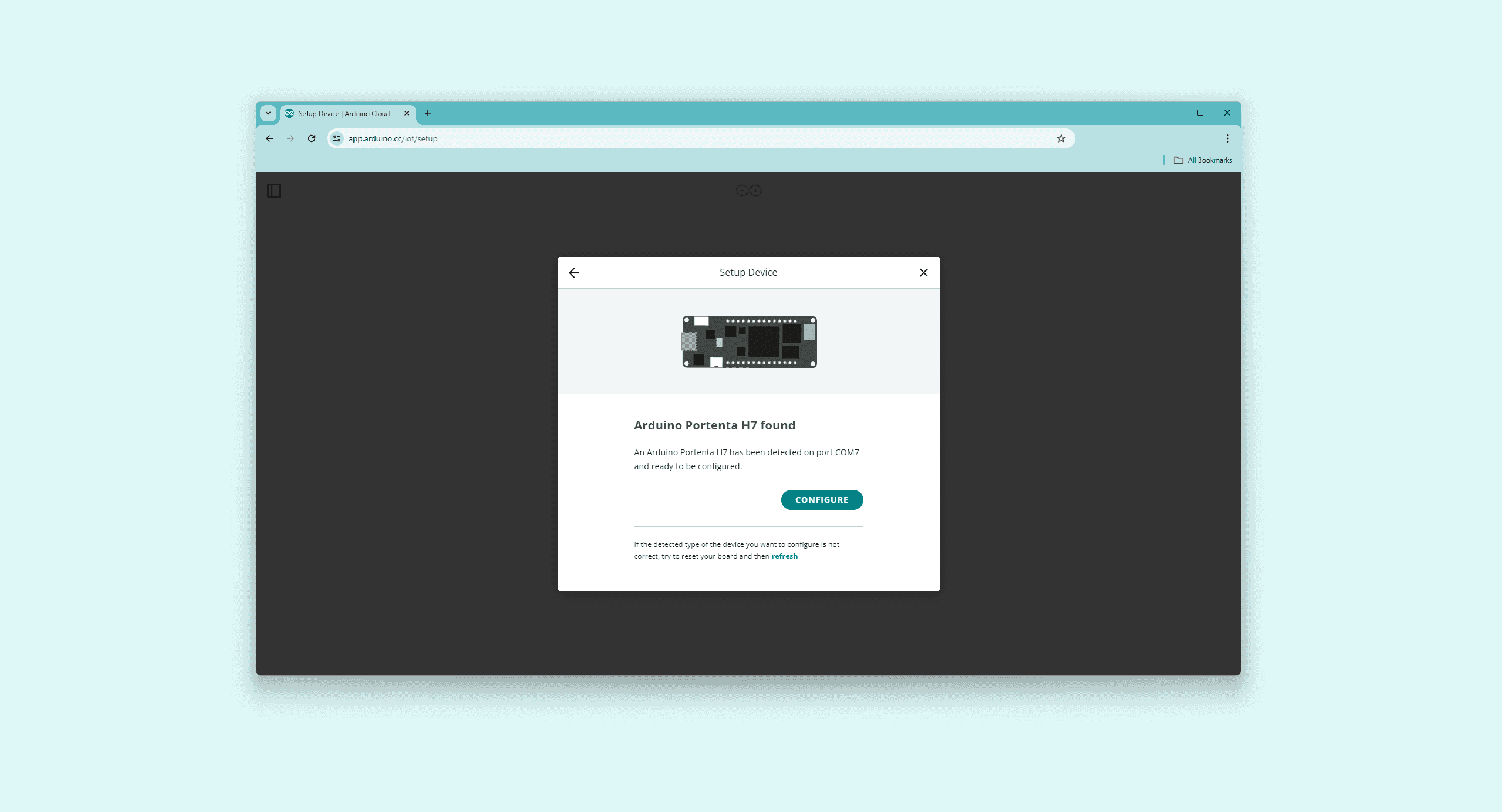The image size is (1502, 812).
Task: Go back using the Setup Device arrow
Action: [x=574, y=273]
